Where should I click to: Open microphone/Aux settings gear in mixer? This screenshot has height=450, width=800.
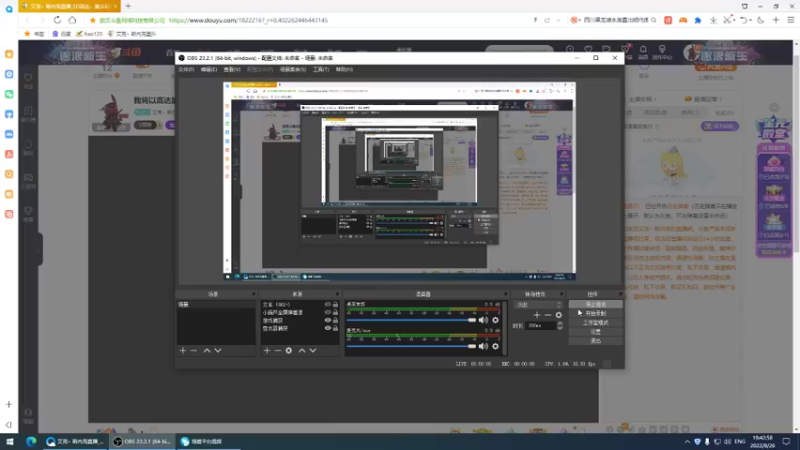[495, 346]
